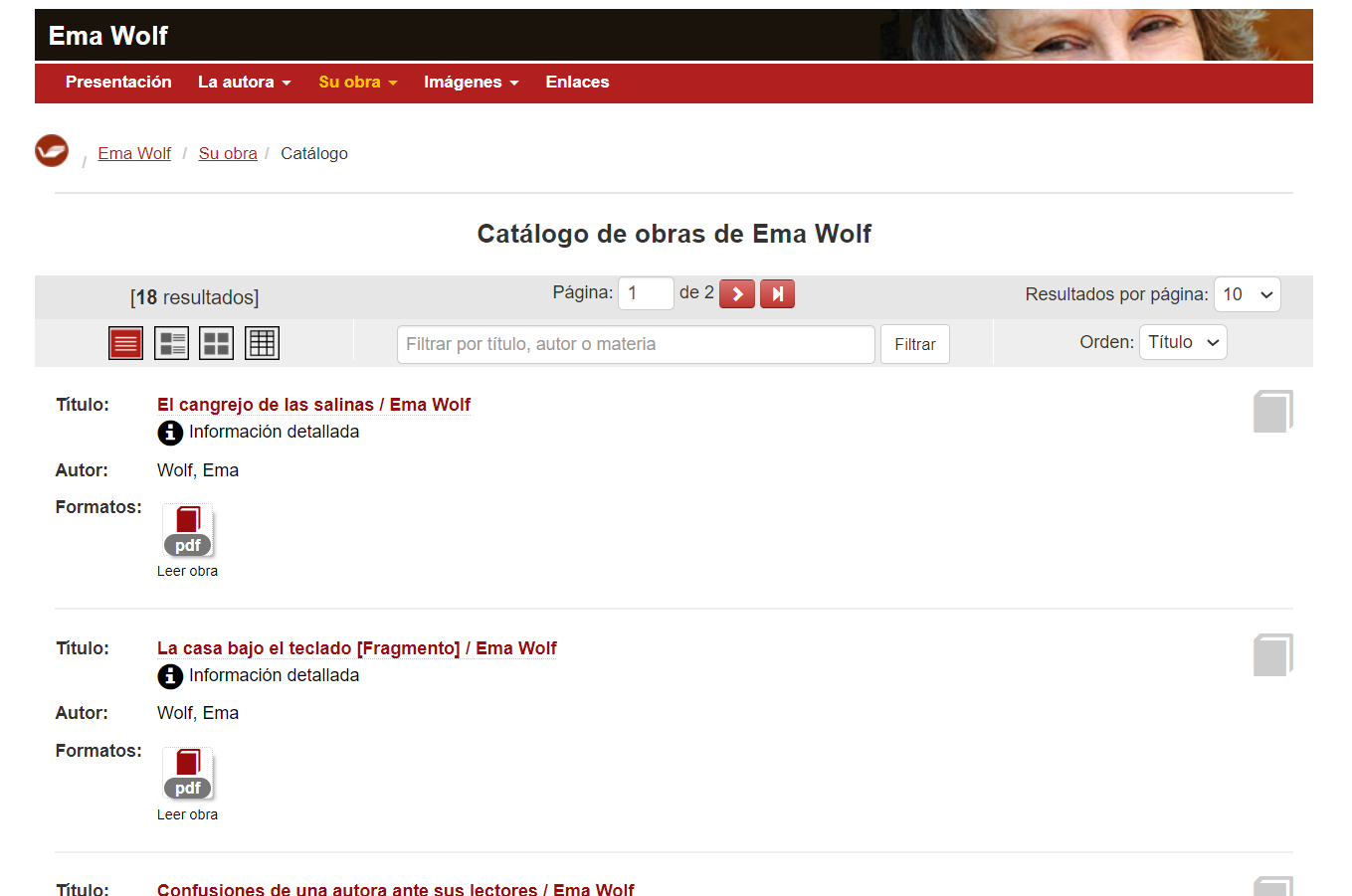Open the Orden sort dropdown
Viewport: 1352px width, 896px height.
[1183, 342]
